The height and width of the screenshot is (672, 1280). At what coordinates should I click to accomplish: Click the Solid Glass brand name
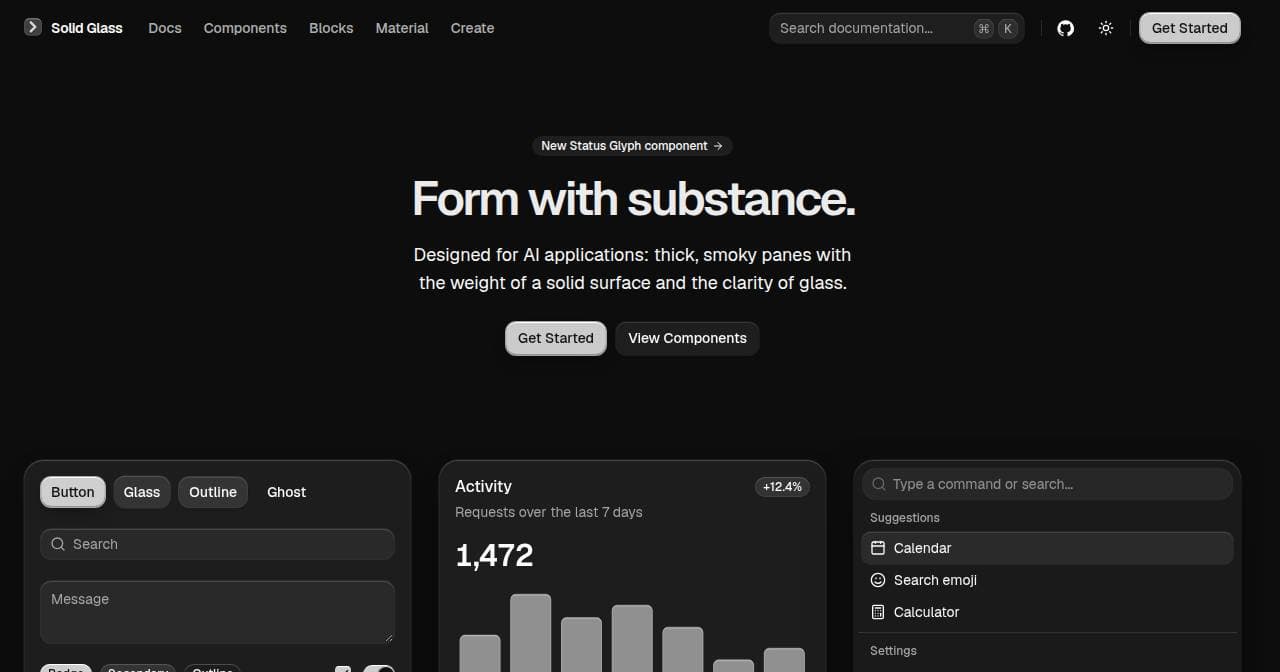(x=87, y=28)
